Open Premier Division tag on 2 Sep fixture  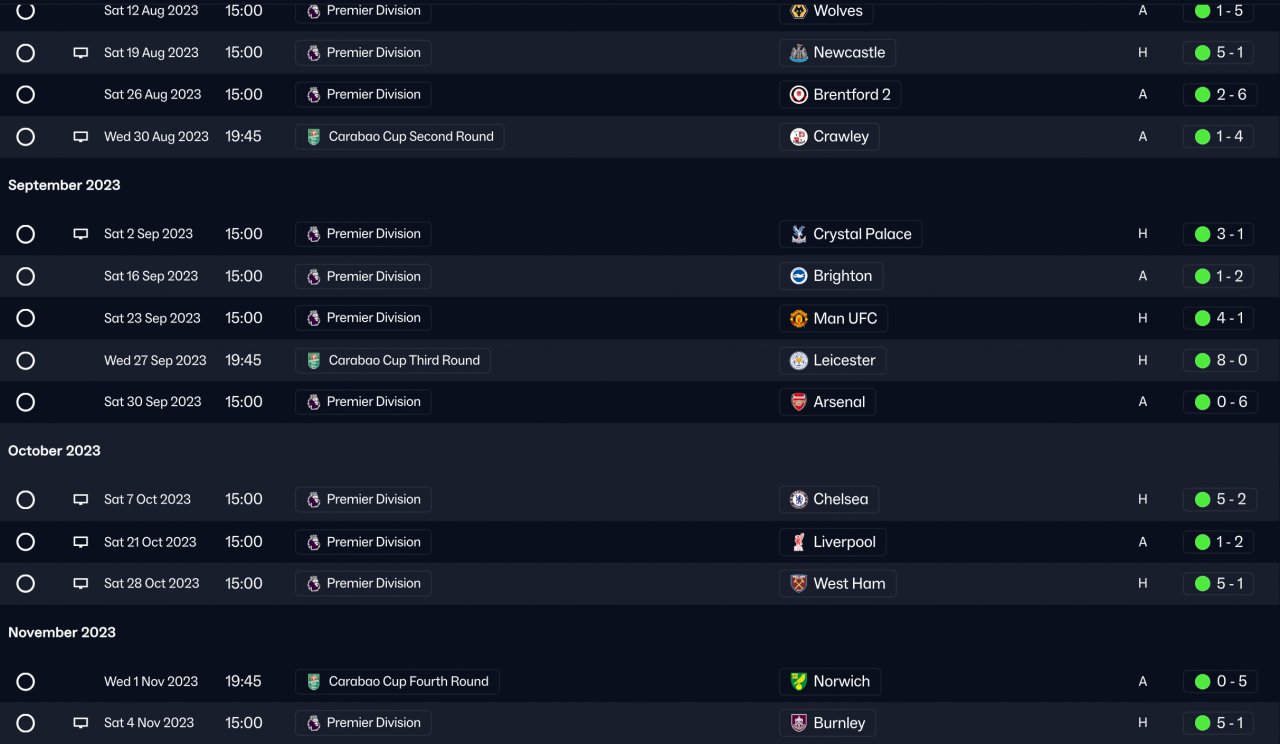tap(373, 234)
